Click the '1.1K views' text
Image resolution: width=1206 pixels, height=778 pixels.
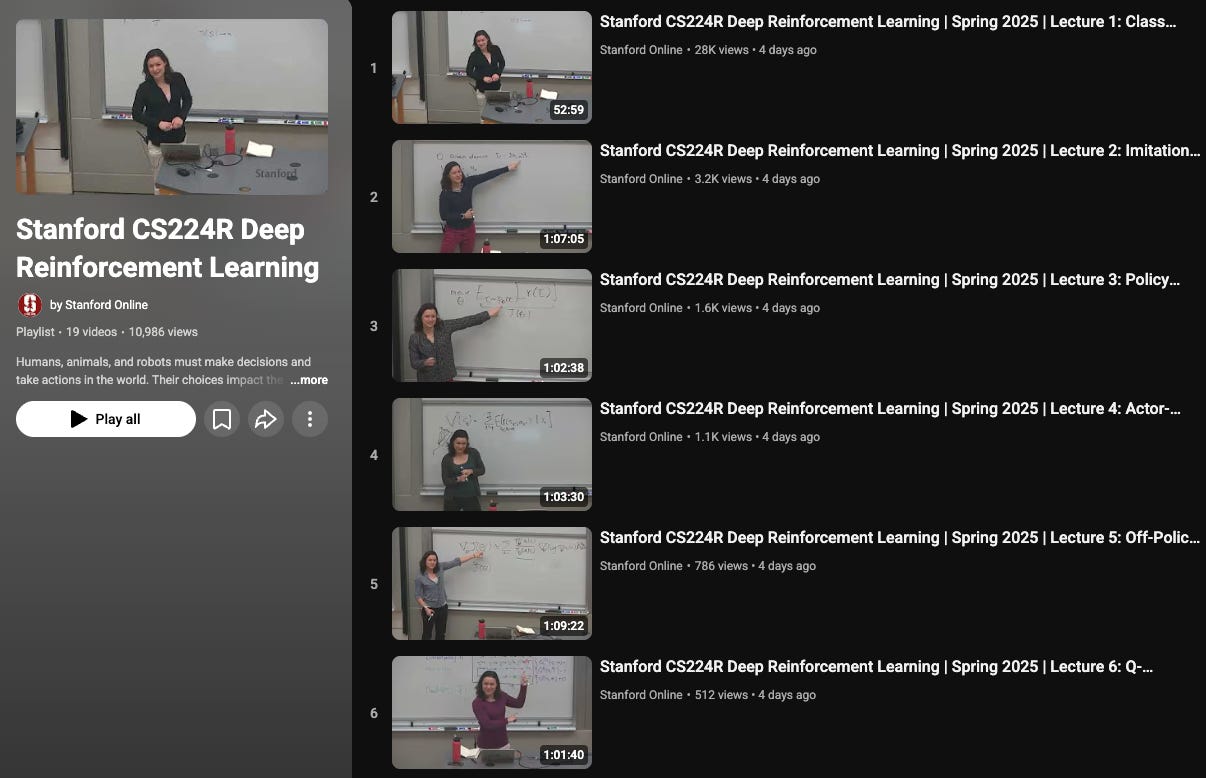722,437
